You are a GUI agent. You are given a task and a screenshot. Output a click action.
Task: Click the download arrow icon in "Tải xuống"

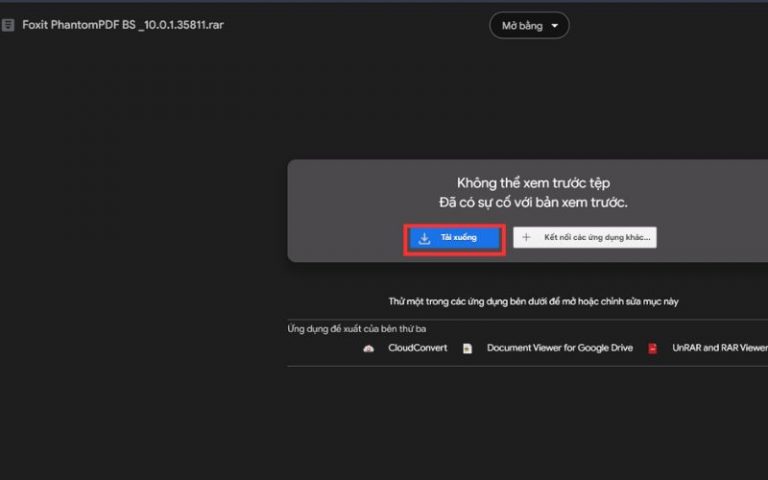pos(425,238)
